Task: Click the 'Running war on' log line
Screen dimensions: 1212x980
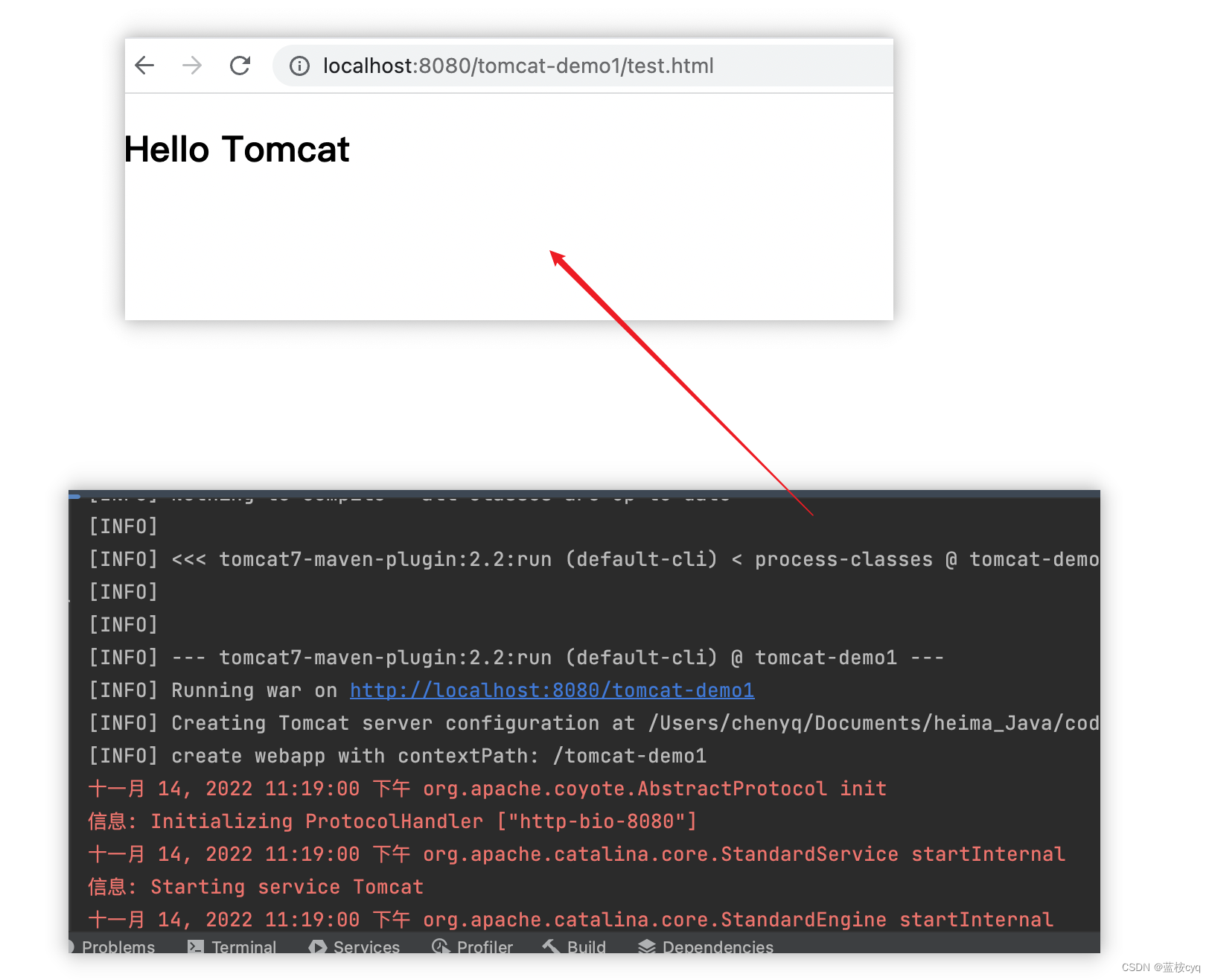Action: pos(421,690)
